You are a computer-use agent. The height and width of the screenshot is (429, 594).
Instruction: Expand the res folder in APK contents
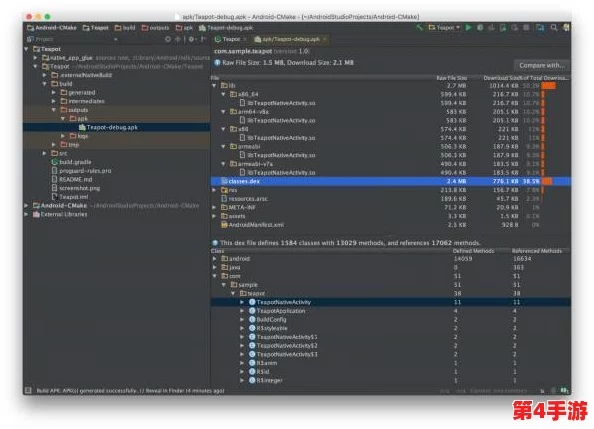pos(214,190)
